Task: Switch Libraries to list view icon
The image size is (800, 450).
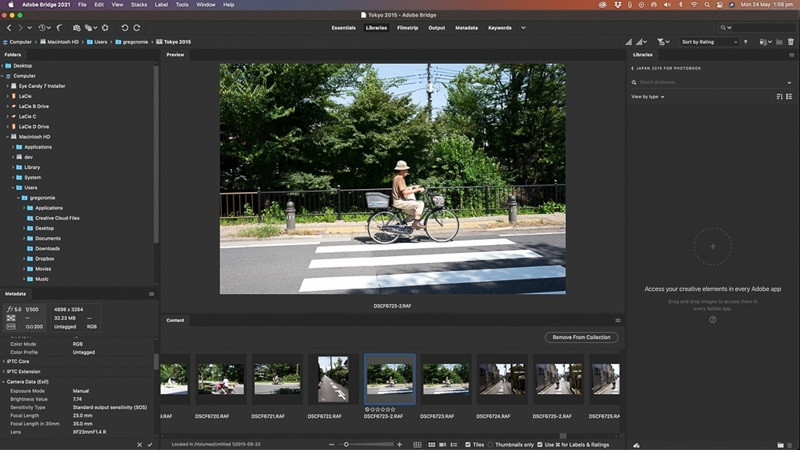Action: pos(789,96)
